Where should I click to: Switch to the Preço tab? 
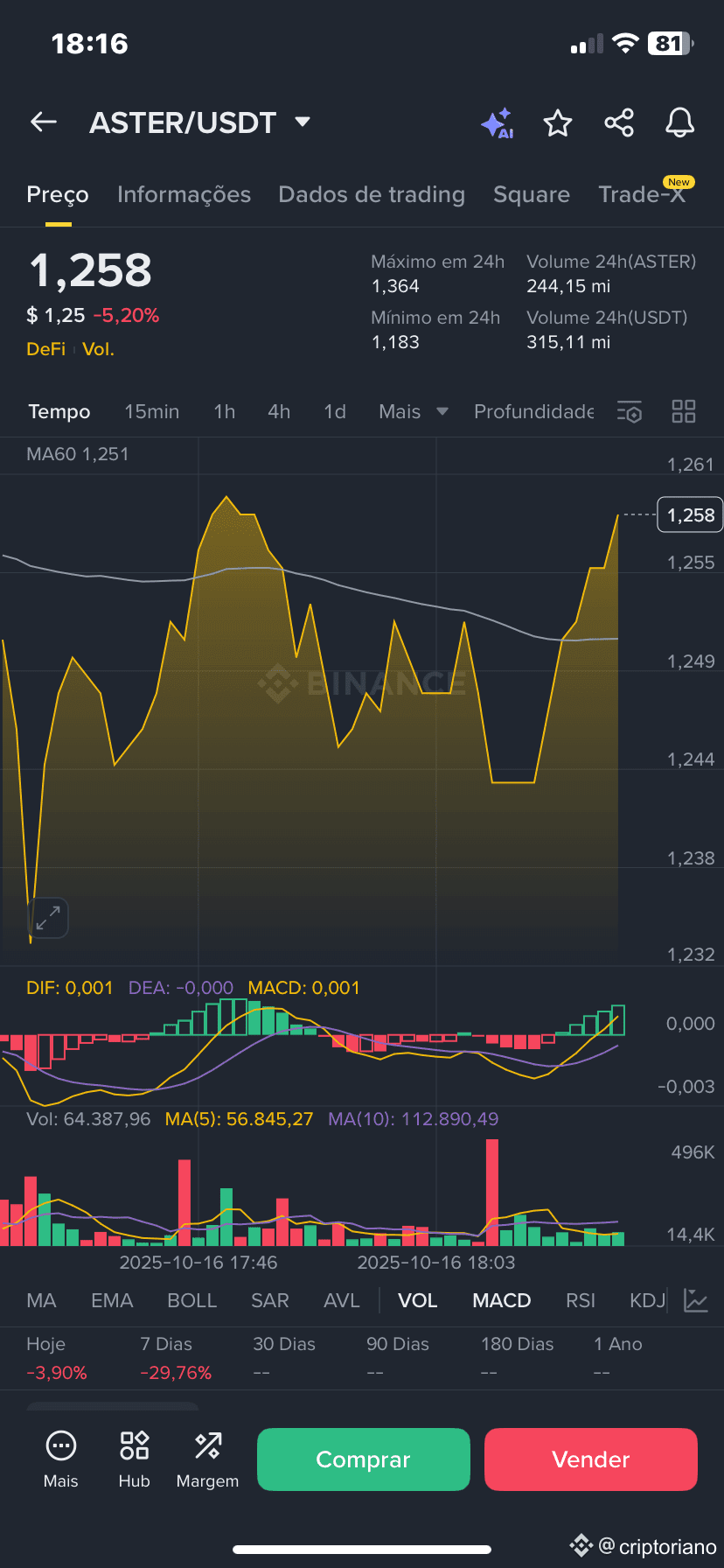click(x=58, y=194)
